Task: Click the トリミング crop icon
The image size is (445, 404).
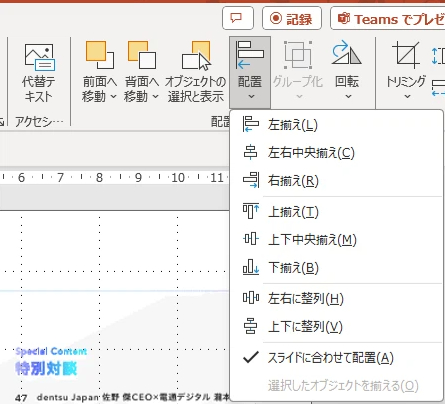Action: (x=406, y=54)
